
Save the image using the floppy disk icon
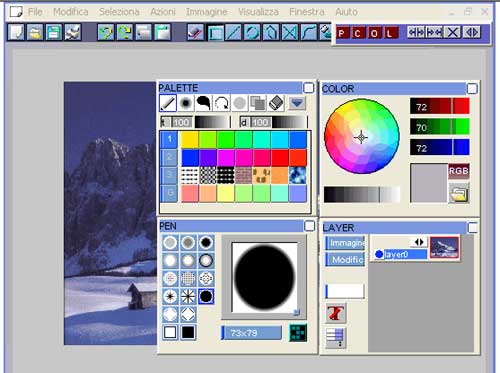point(54,33)
